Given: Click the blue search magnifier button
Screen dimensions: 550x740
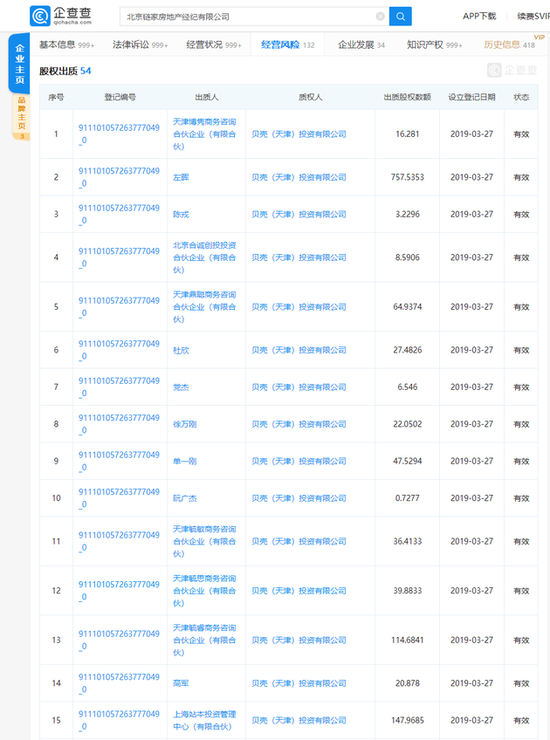Looking at the screenshot, I should (x=400, y=17).
